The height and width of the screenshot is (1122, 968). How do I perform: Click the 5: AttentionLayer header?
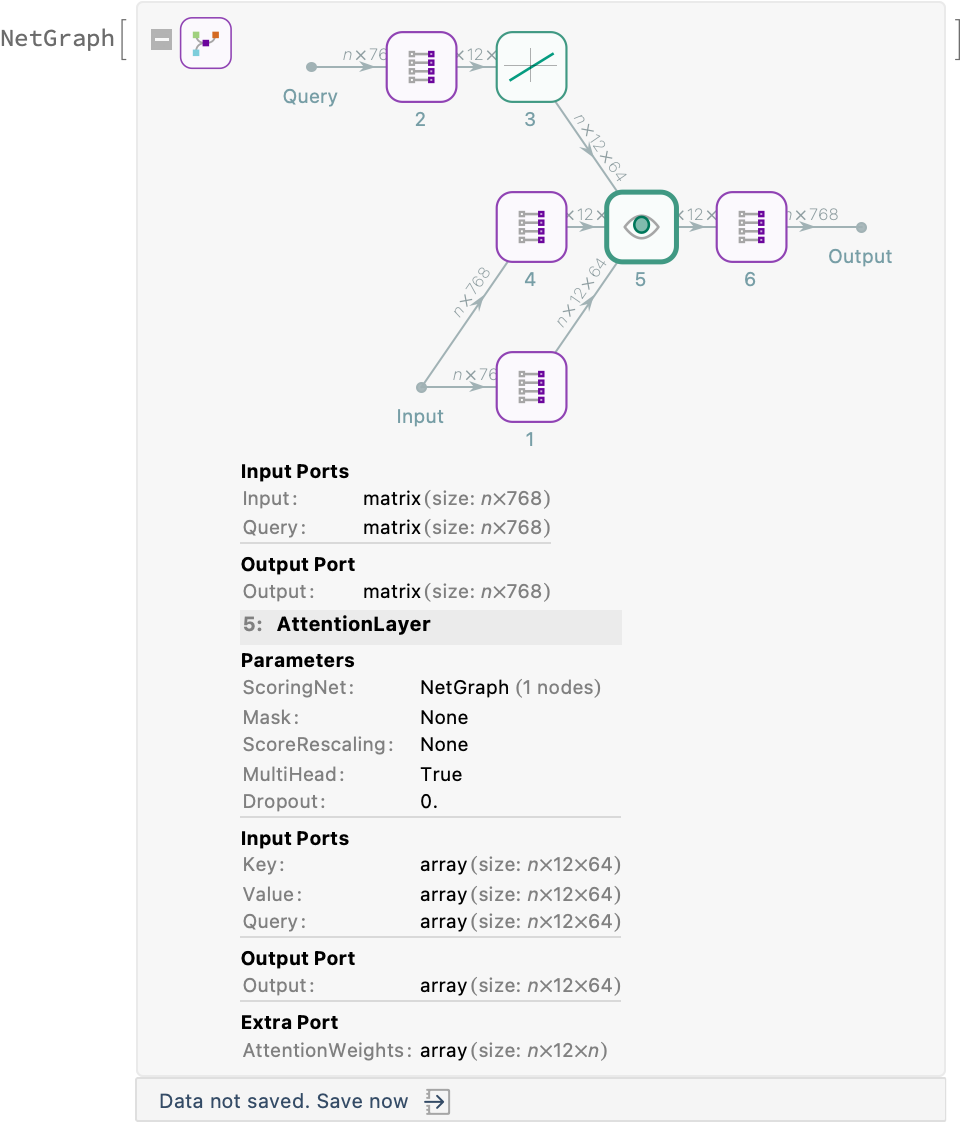pyautogui.click(x=354, y=625)
